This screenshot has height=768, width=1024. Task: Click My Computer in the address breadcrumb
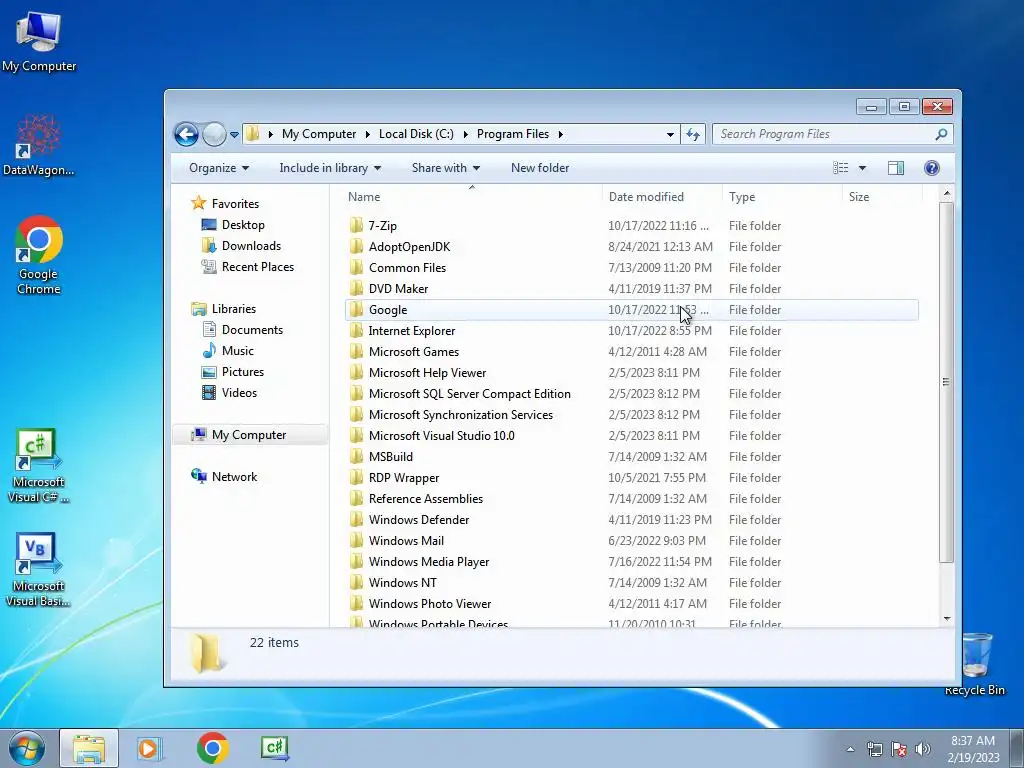tap(319, 134)
